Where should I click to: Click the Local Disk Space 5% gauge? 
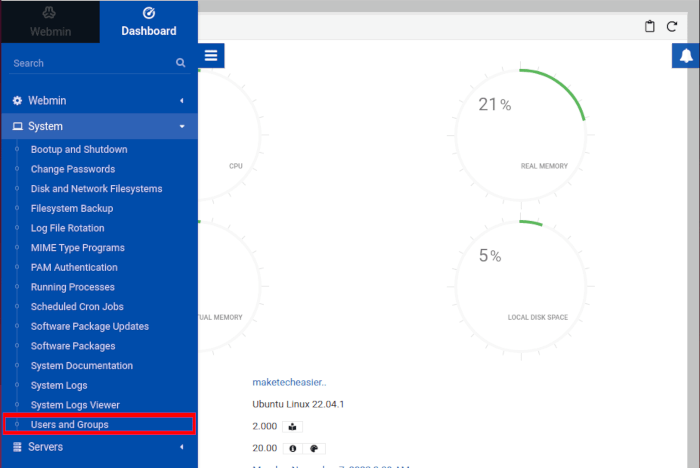(x=521, y=286)
